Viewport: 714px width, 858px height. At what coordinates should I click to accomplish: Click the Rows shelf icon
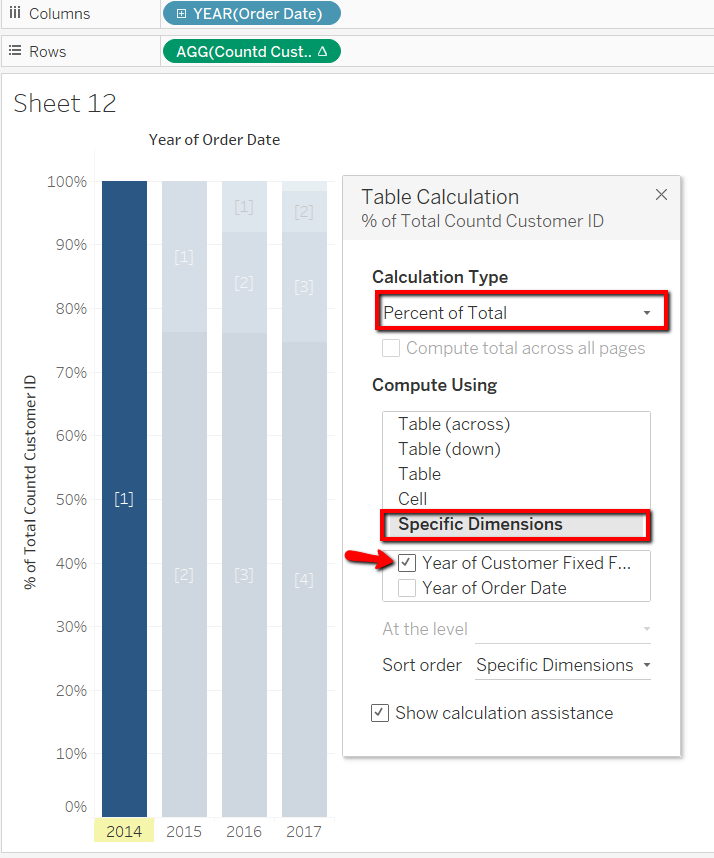15,52
